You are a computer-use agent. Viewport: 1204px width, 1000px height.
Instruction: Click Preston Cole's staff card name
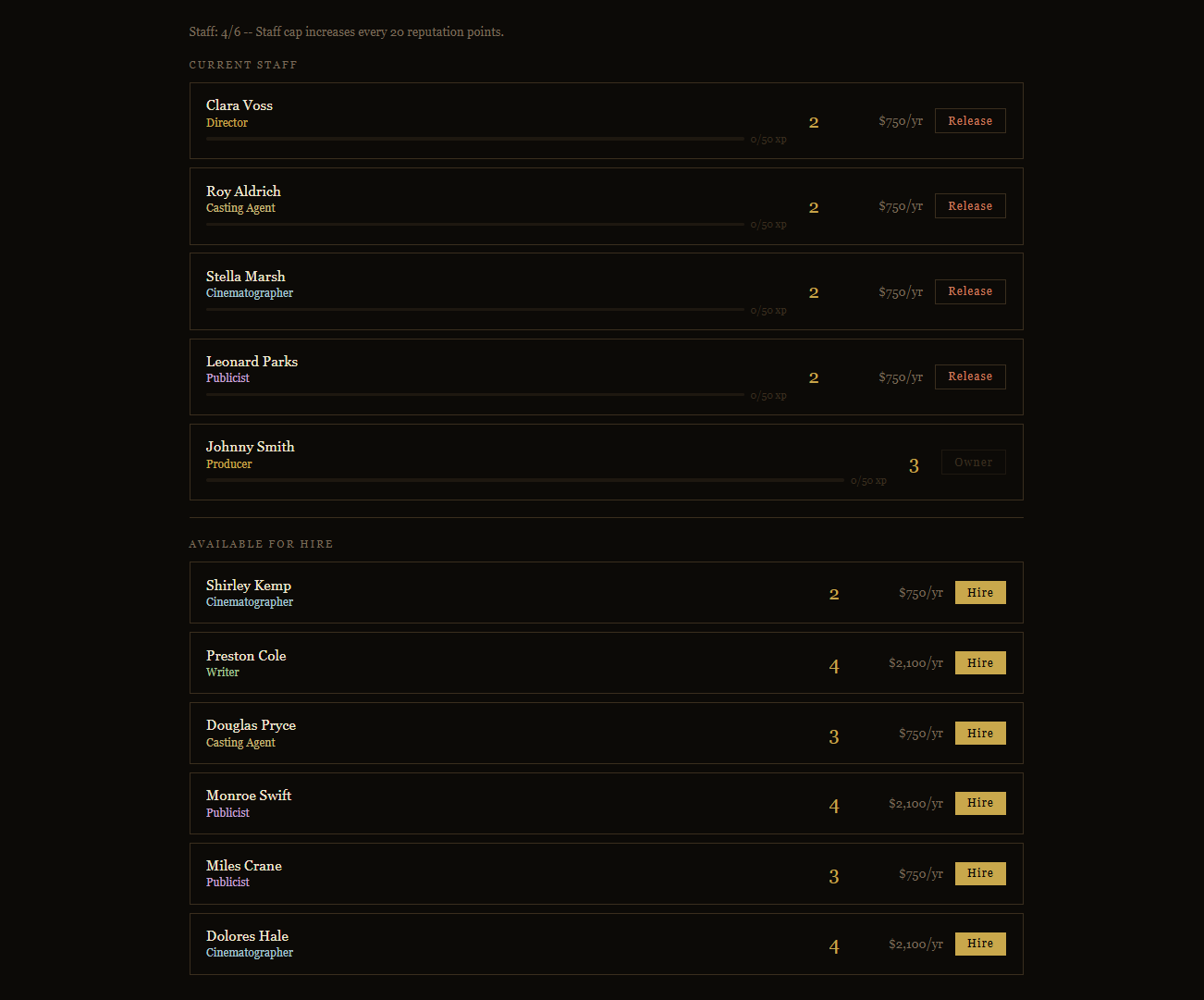point(246,656)
